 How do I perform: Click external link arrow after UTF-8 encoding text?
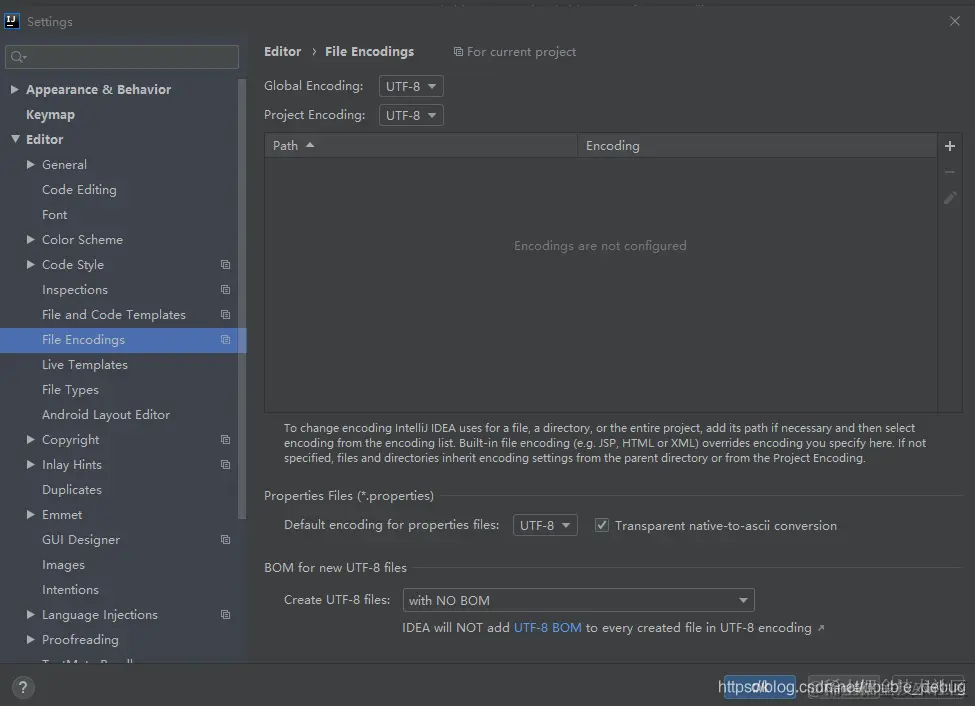(x=821, y=628)
